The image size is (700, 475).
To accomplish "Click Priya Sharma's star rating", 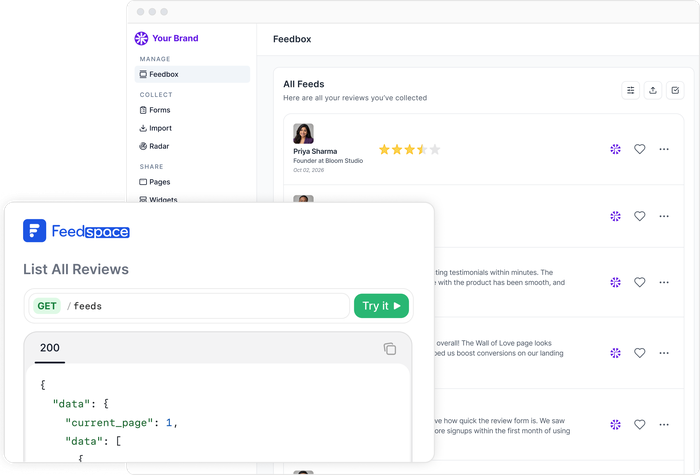I will (409, 150).
